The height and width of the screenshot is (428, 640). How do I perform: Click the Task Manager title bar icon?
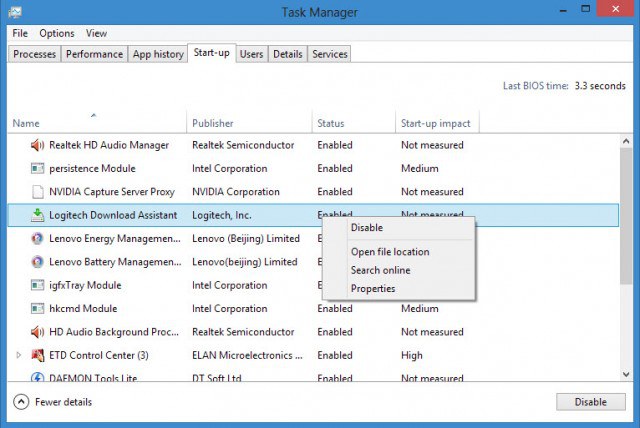[x=15, y=12]
